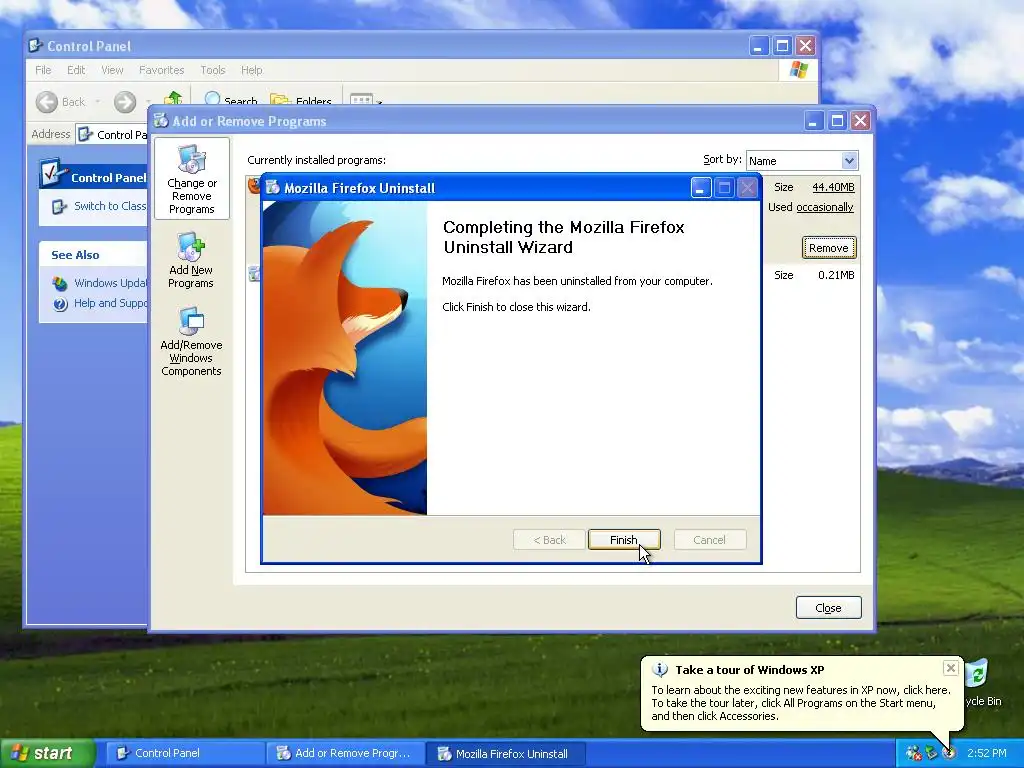Maximize the Control Panel window
Screen dimensions: 1024x768
click(x=782, y=46)
